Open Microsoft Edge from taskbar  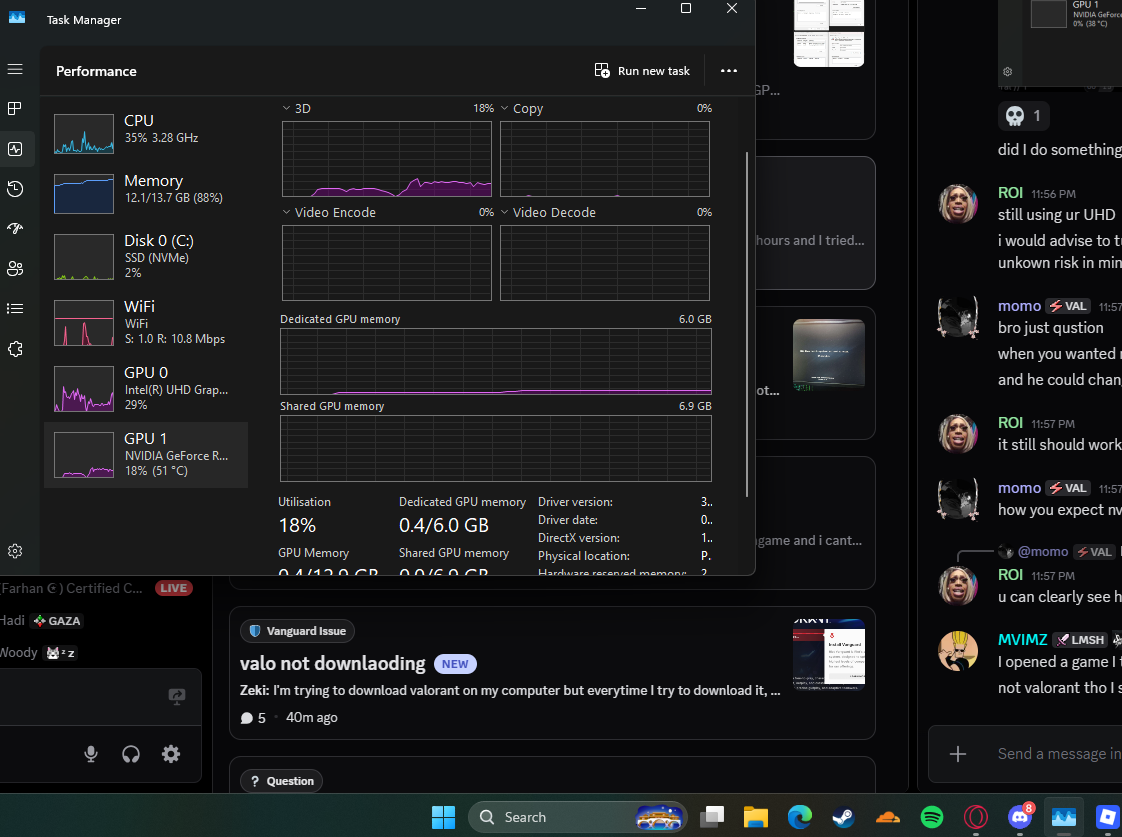[x=800, y=817]
